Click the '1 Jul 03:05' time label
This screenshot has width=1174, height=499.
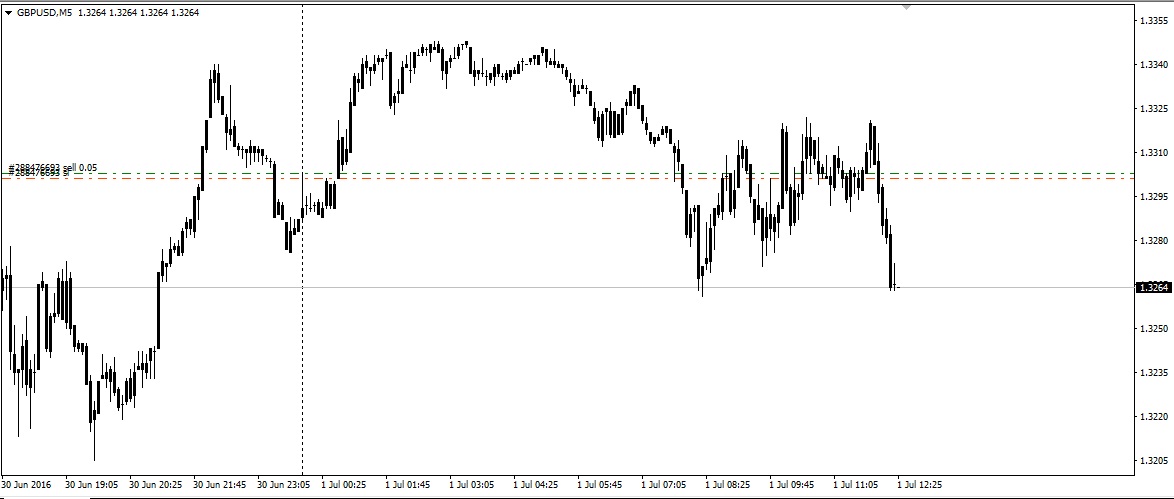[472, 485]
